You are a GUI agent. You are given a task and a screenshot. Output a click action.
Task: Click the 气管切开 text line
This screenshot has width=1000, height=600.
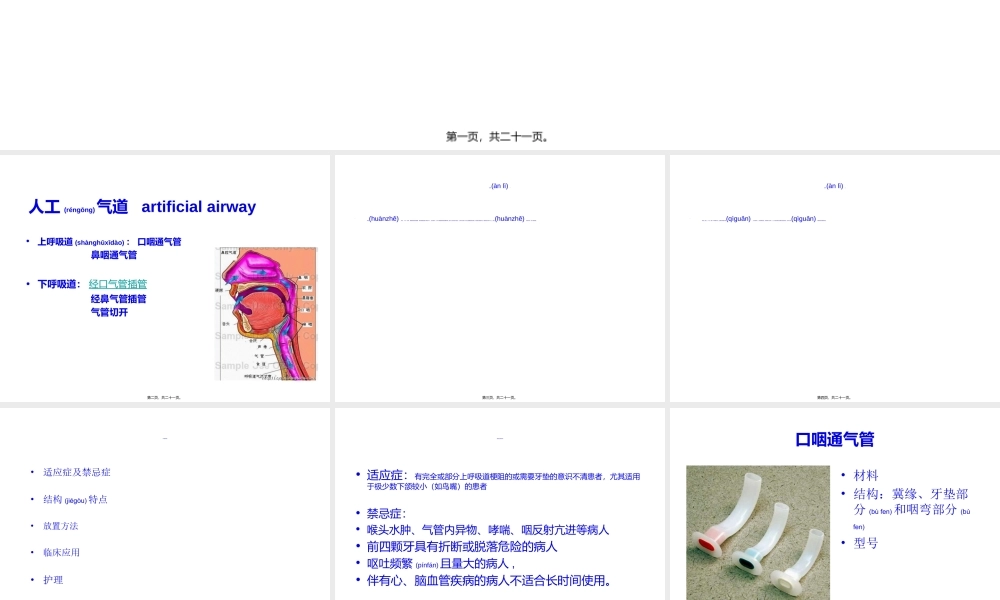pos(107,312)
